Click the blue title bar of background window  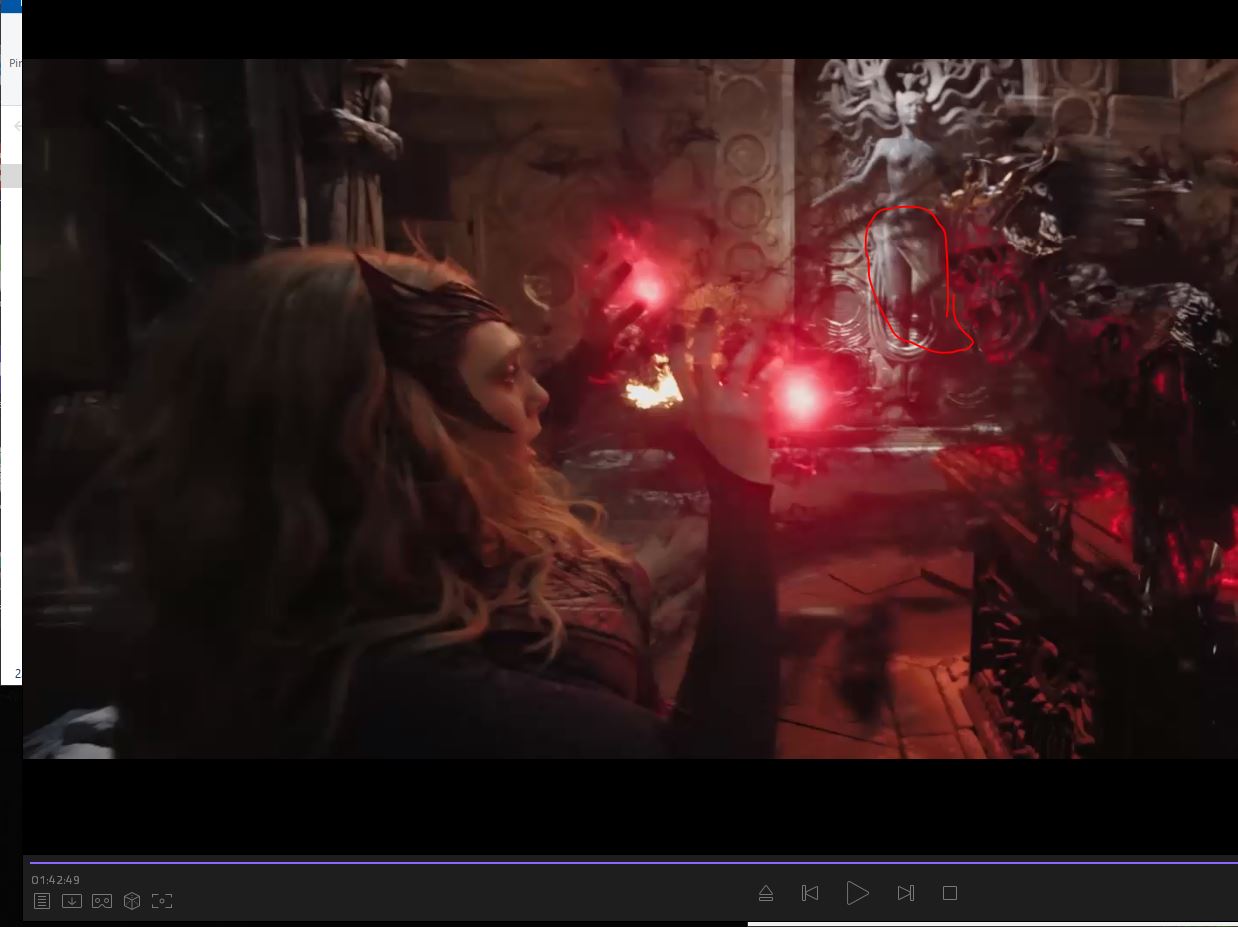[10, 5]
